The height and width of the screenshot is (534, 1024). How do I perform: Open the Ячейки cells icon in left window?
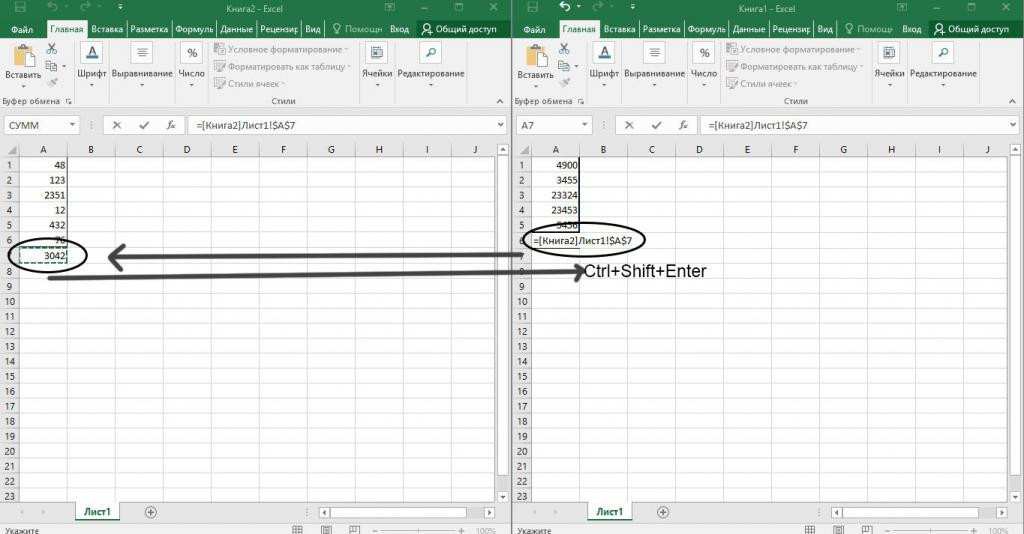(377, 53)
